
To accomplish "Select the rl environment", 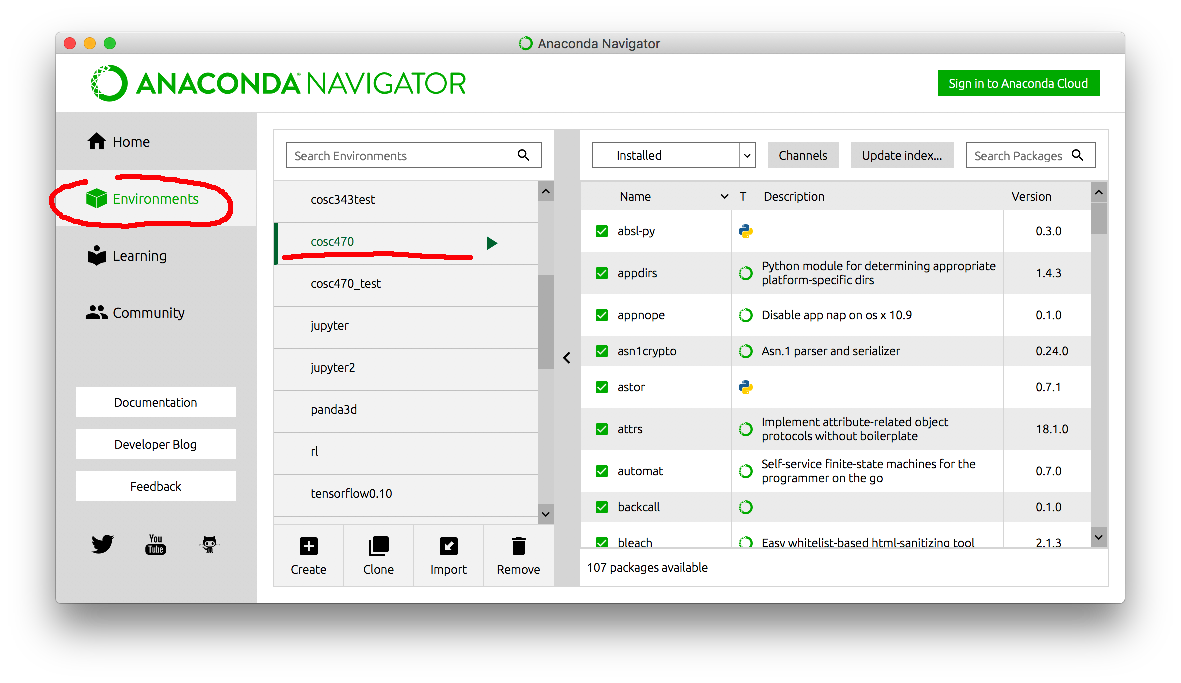I will 406,452.
